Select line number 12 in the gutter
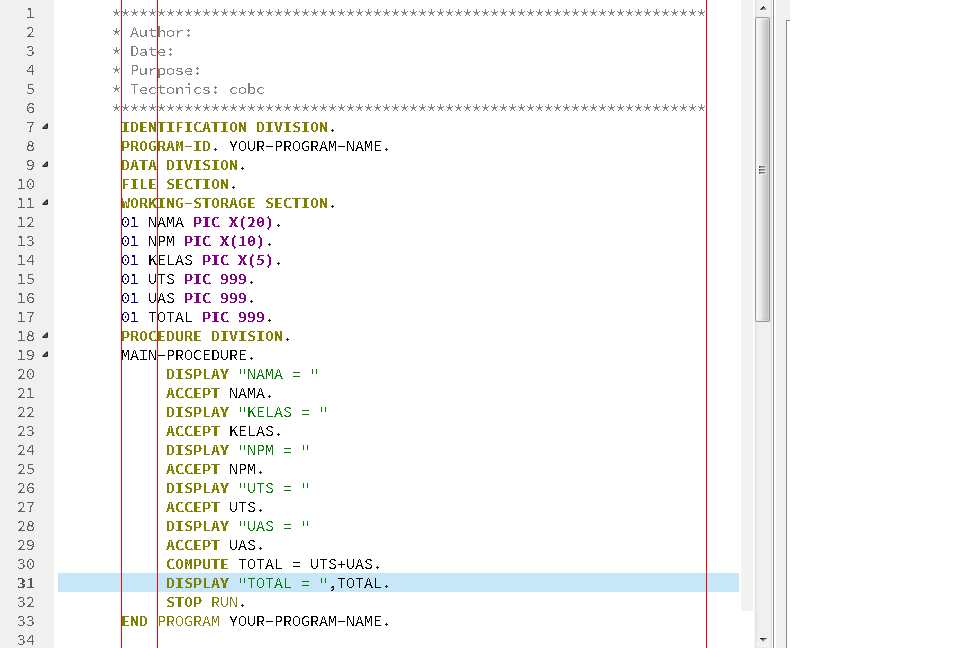The width and height of the screenshot is (960, 648). 25,222
